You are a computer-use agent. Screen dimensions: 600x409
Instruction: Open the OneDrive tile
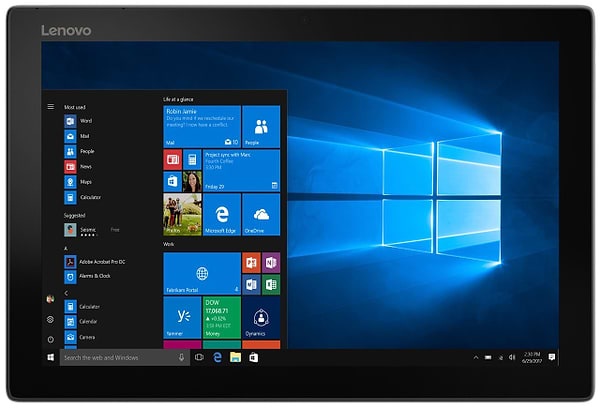261,215
